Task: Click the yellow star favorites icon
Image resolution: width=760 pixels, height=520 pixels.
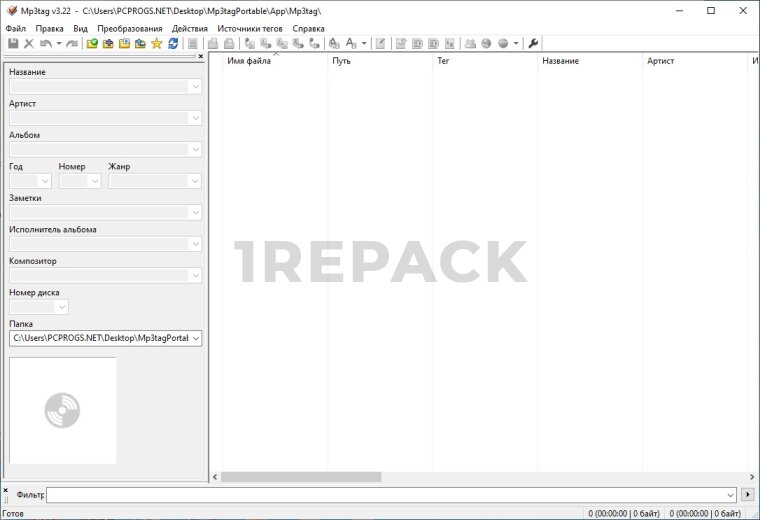Action: click(156, 44)
